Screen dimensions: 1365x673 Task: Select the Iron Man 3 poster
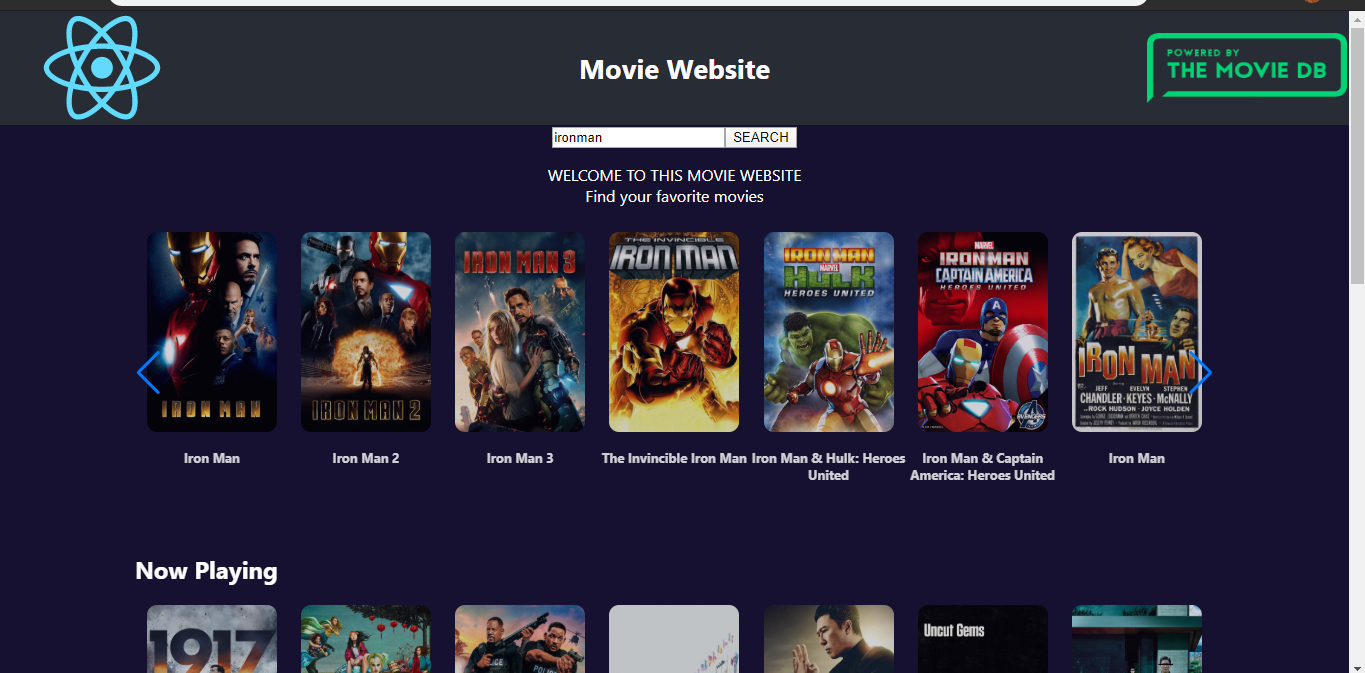tap(520, 332)
